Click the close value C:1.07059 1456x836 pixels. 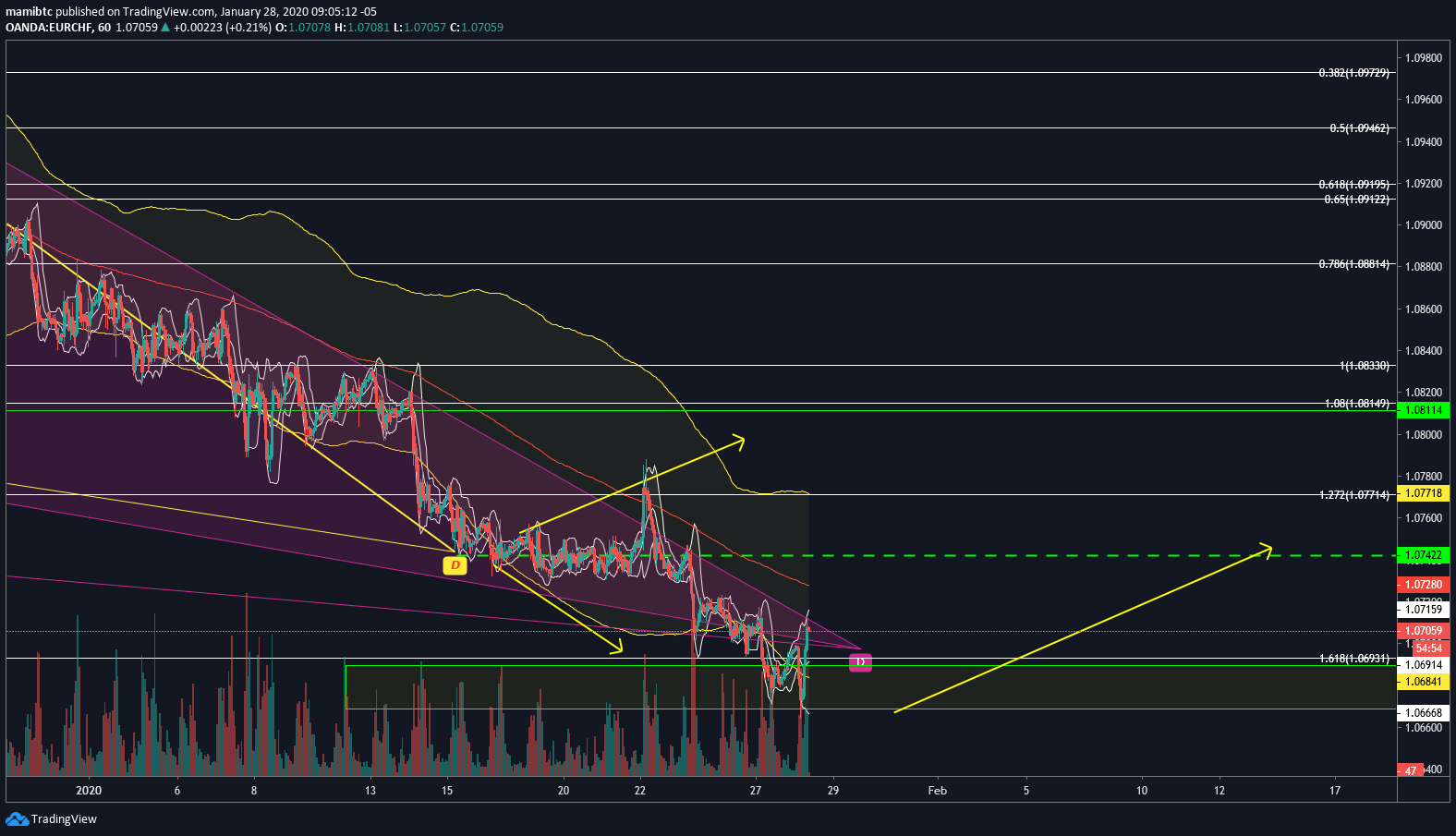point(477,28)
